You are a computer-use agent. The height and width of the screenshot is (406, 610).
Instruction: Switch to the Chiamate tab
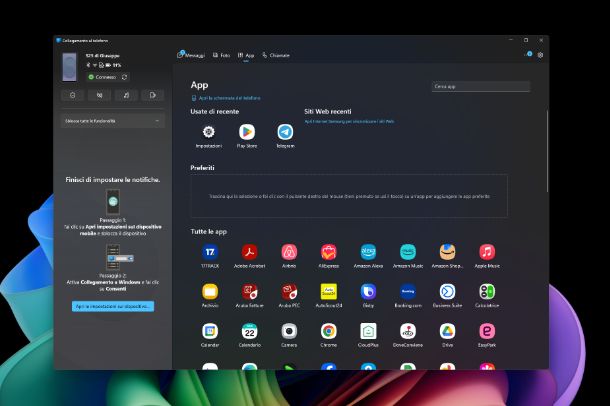pos(276,55)
